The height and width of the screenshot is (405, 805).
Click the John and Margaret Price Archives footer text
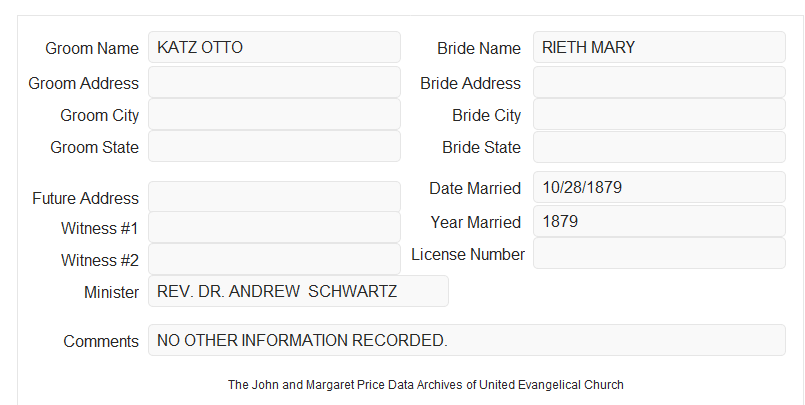[x=426, y=385]
